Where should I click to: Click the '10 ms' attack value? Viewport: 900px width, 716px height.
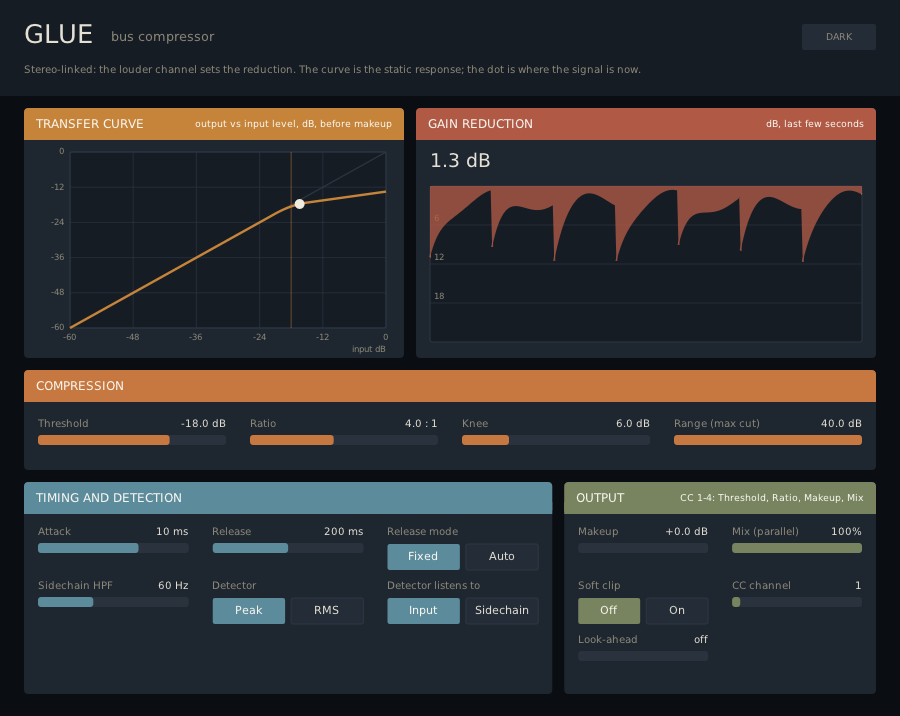click(x=172, y=531)
